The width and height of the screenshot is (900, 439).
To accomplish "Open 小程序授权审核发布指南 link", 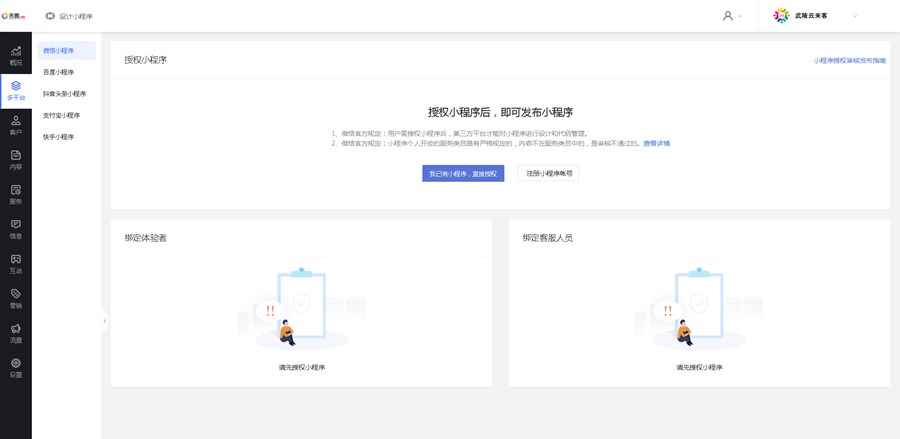I will [849, 61].
